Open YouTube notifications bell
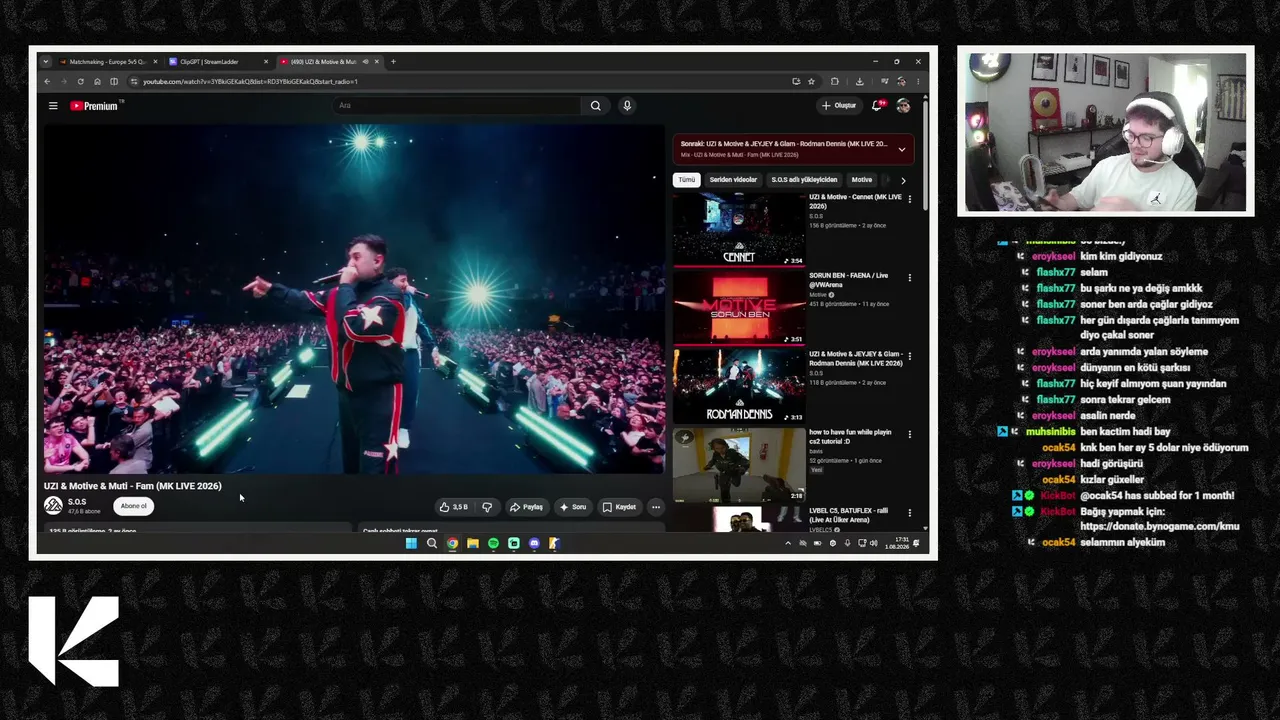The height and width of the screenshot is (720, 1280). pyautogui.click(x=877, y=105)
